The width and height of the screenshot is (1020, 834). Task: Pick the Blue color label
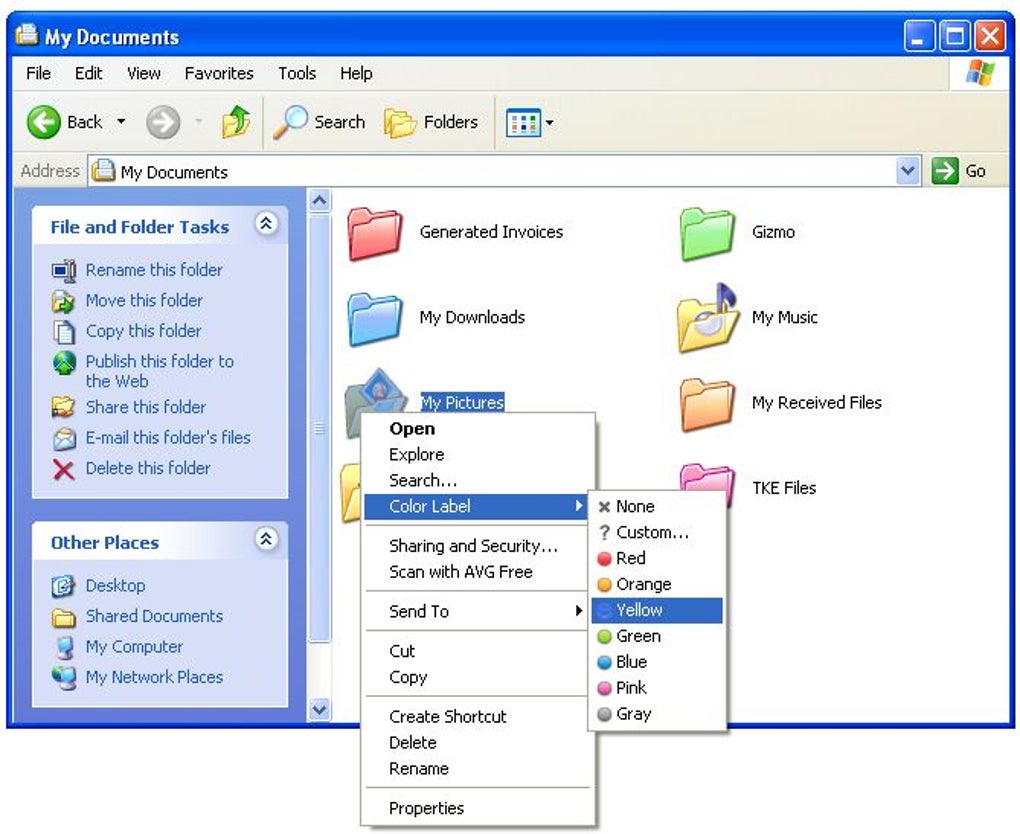(657, 662)
